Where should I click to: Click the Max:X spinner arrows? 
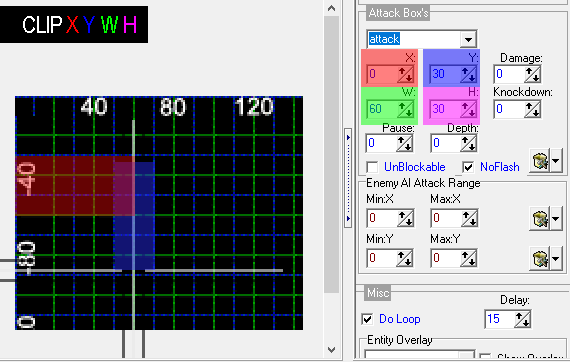[469, 218]
